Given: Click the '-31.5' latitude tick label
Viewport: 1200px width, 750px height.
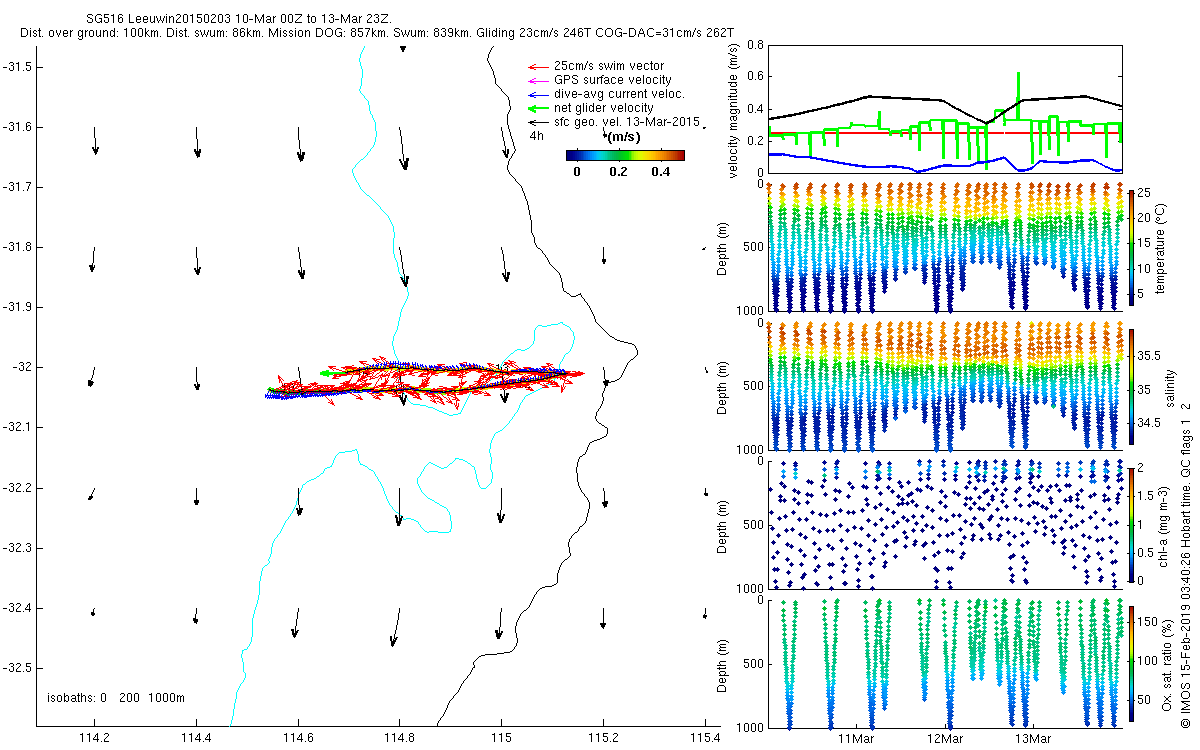Looking at the screenshot, I should tap(16, 66).
